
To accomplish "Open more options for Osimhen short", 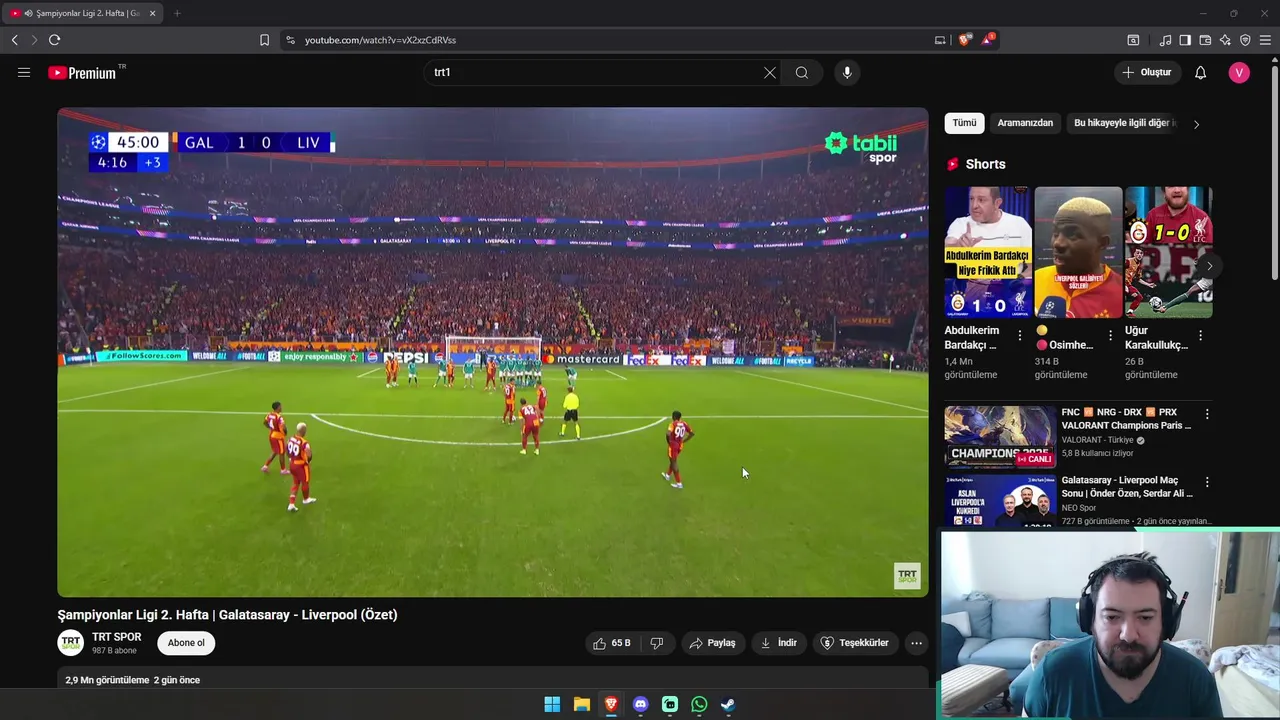I will coord(1110,336).
